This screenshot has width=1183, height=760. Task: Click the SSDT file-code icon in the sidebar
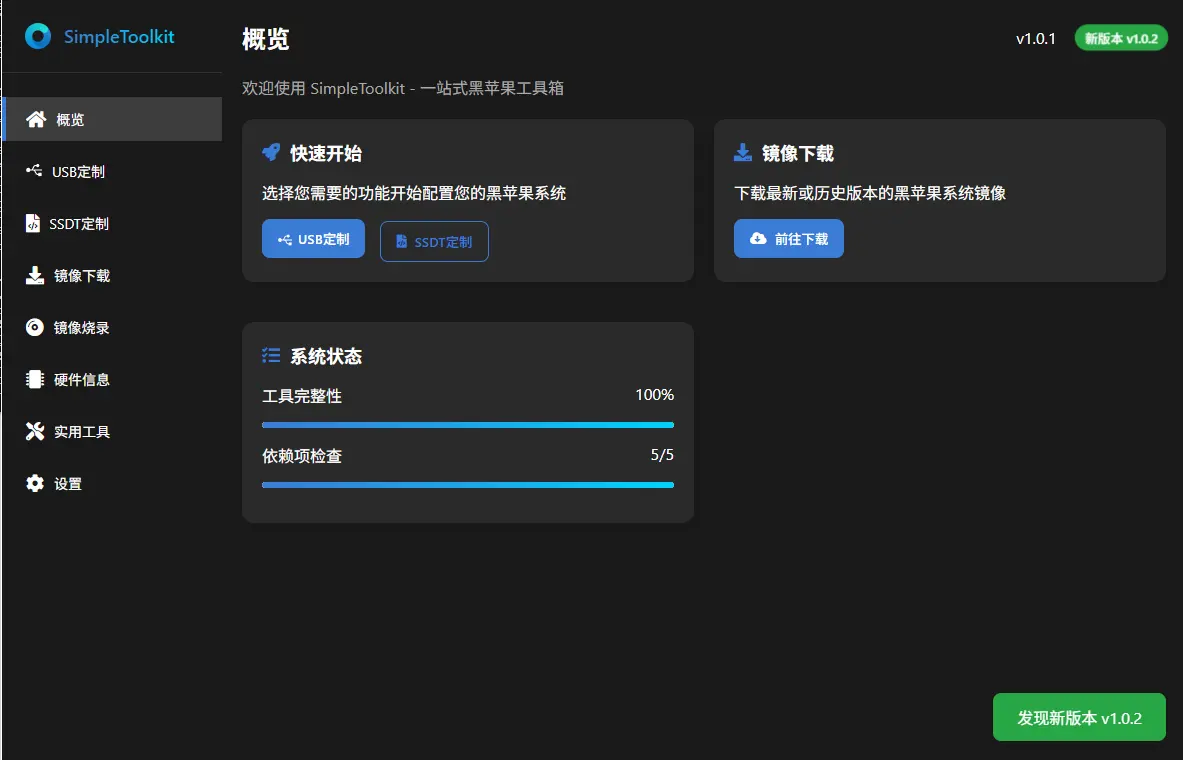[x=32, y=223]
